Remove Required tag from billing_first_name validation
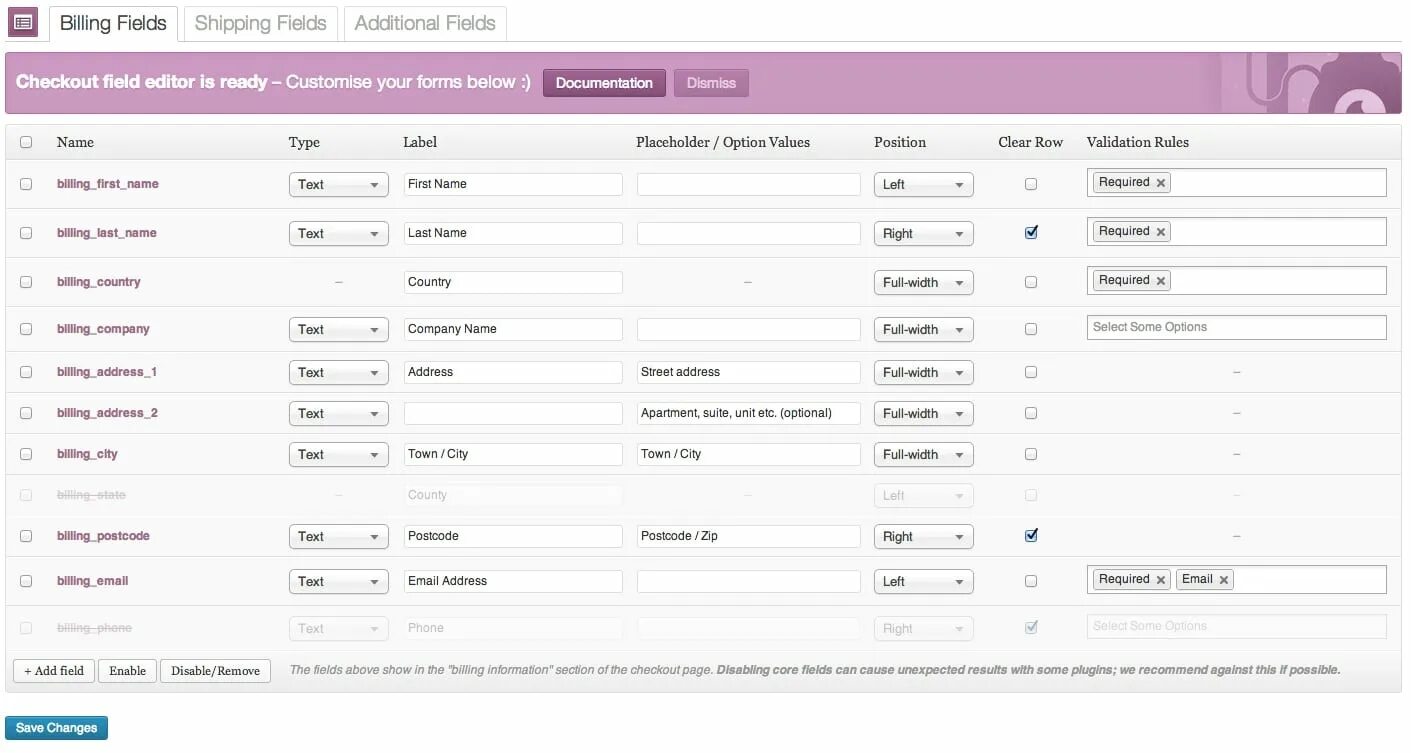Screen dimensions: 1411x753 tap(1161, 183)
